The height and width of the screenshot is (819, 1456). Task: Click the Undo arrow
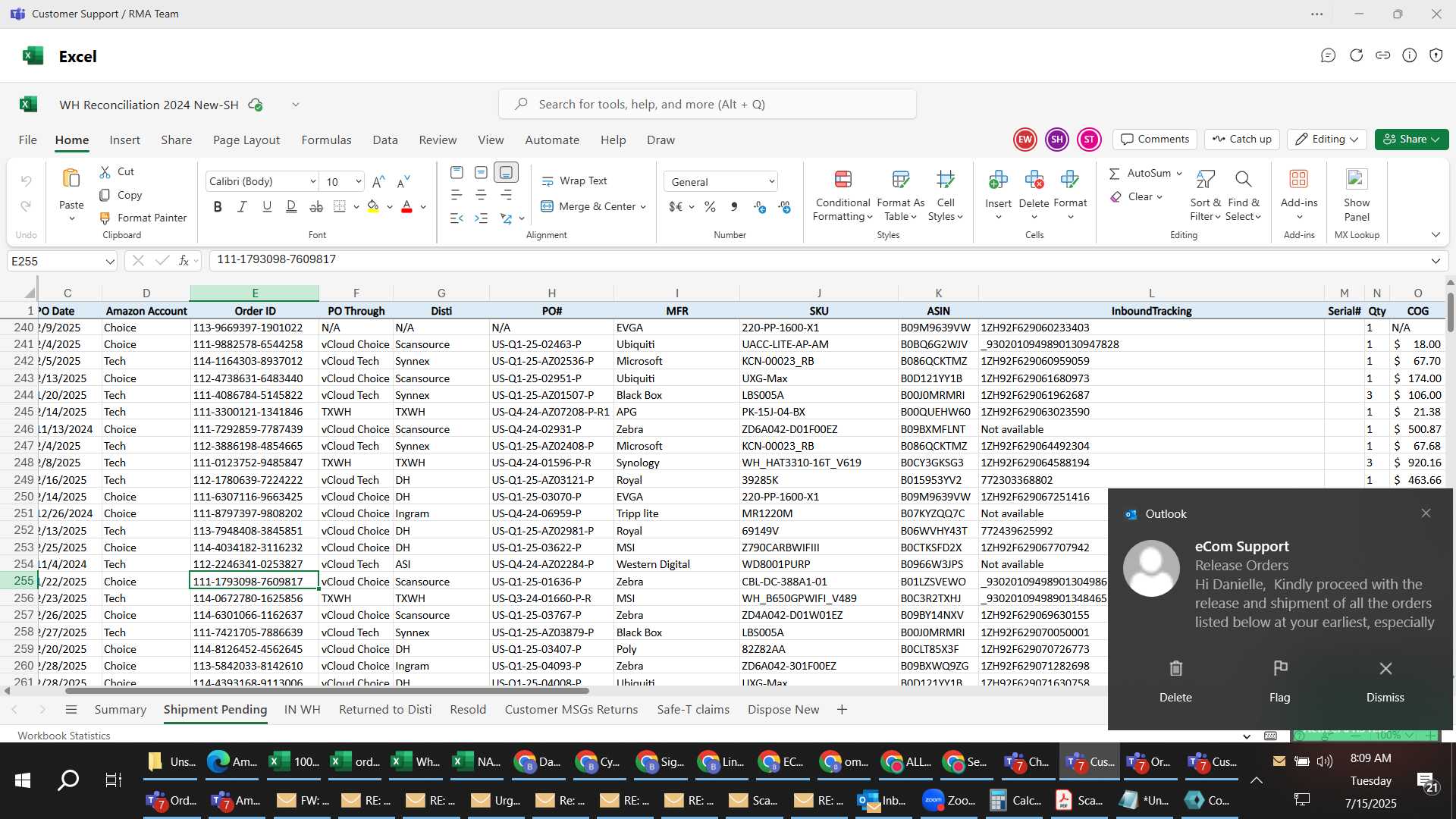tap(26, 180)
